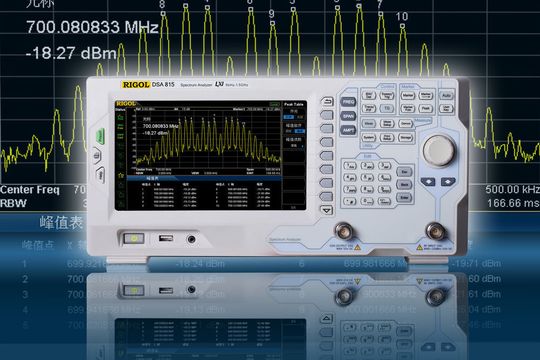This screenshot has width=540, height=360.
Task: Tap keypad digit 4
Action: point(350,178)
